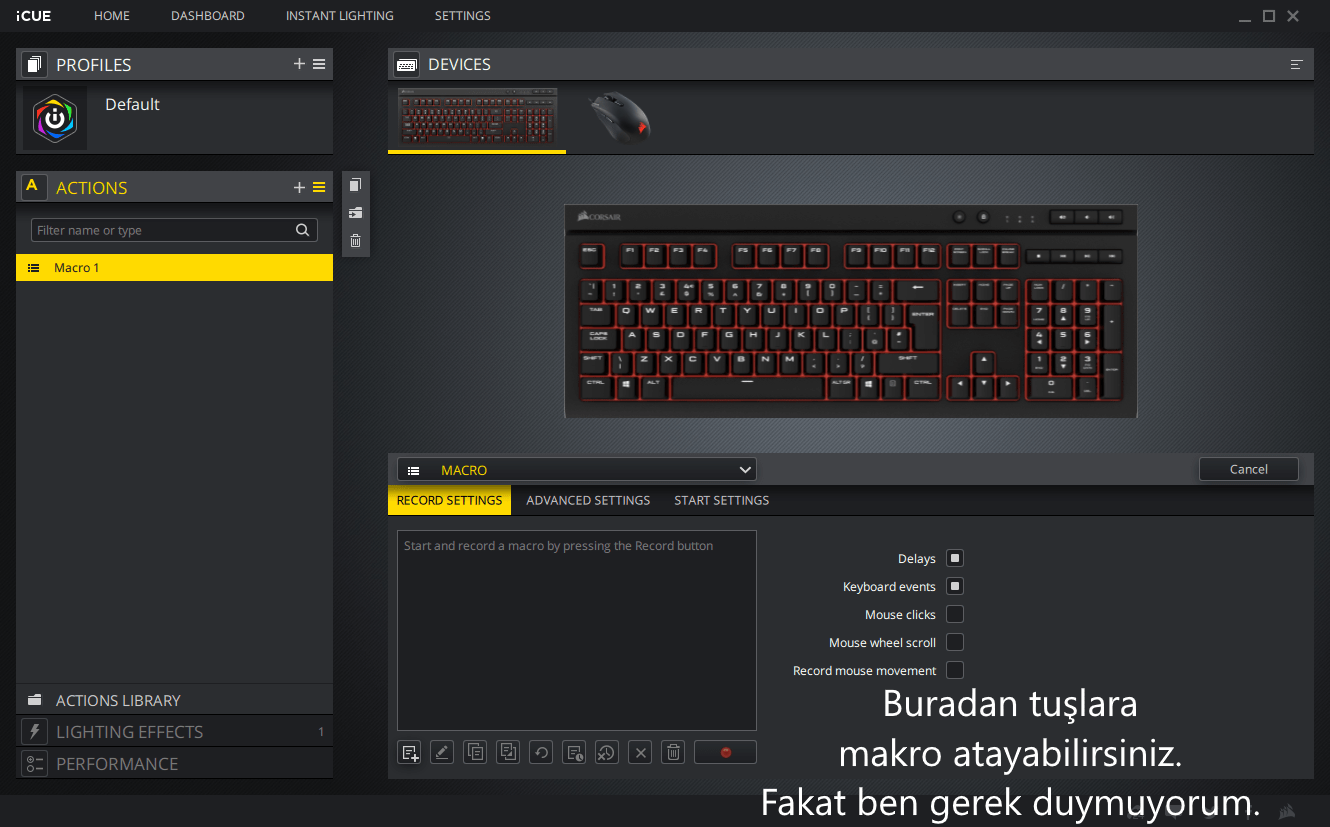Click the magnifier icon in the actions filter
1330x827 pixels.
303,230
